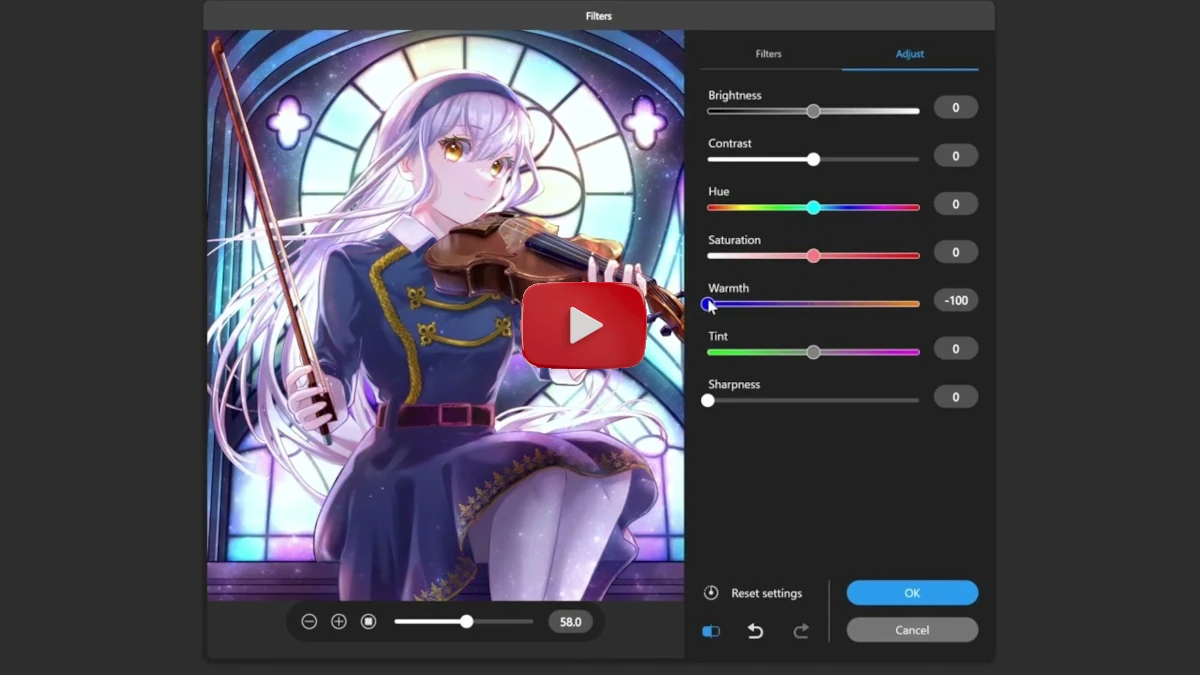Click the Saturation slider handle
The width and height of the screenshot is (1200, 675).
coord(813,256)
